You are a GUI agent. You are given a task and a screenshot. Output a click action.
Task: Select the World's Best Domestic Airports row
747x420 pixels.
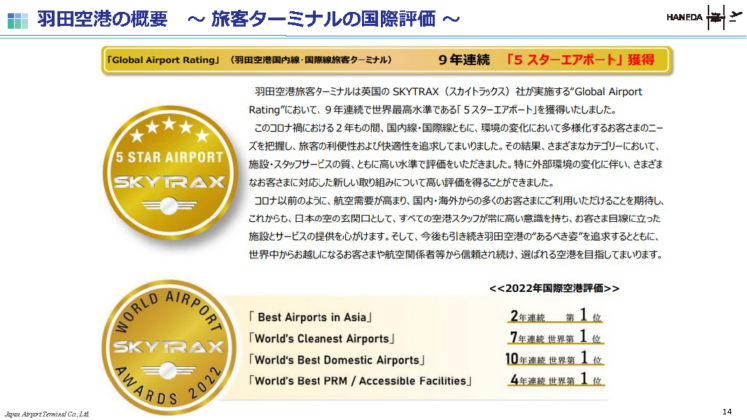tap(336, 360)
